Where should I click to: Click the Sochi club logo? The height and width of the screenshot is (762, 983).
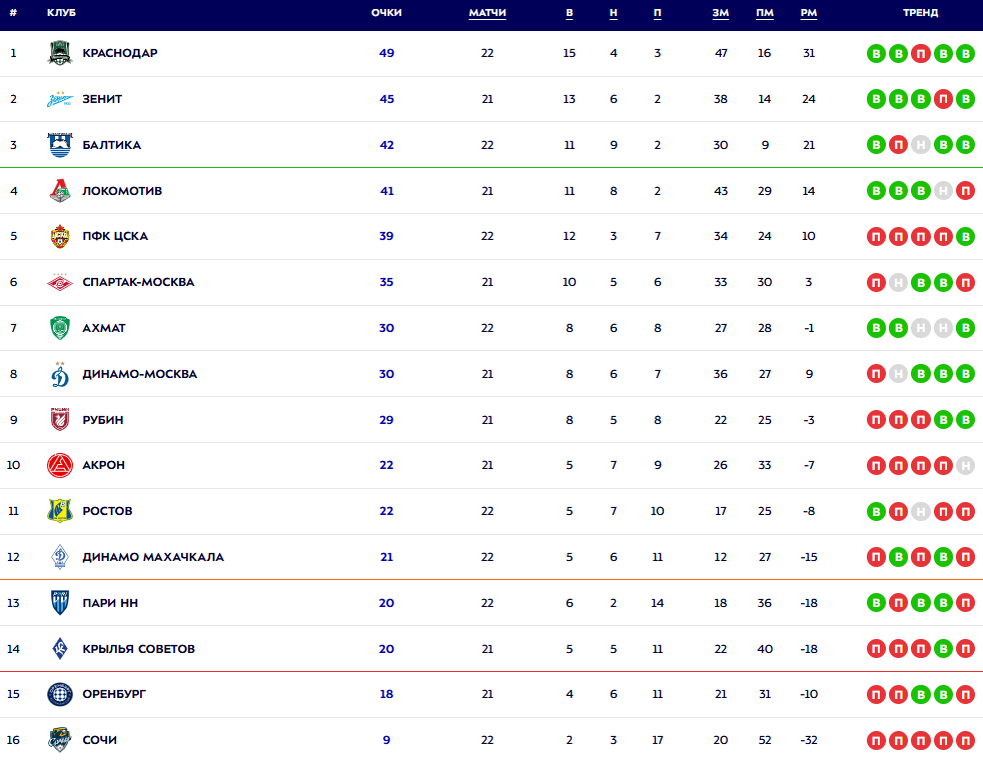pyautogui.click(x=60, y=740)
